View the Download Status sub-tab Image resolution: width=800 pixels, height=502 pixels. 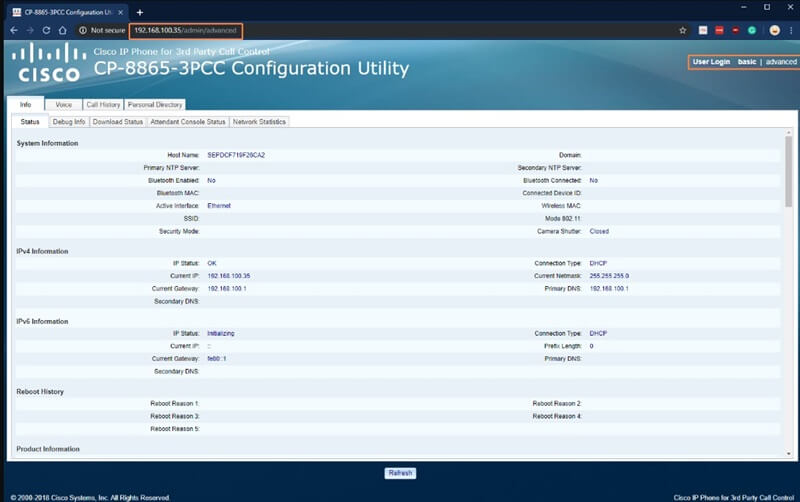point(118,122)
